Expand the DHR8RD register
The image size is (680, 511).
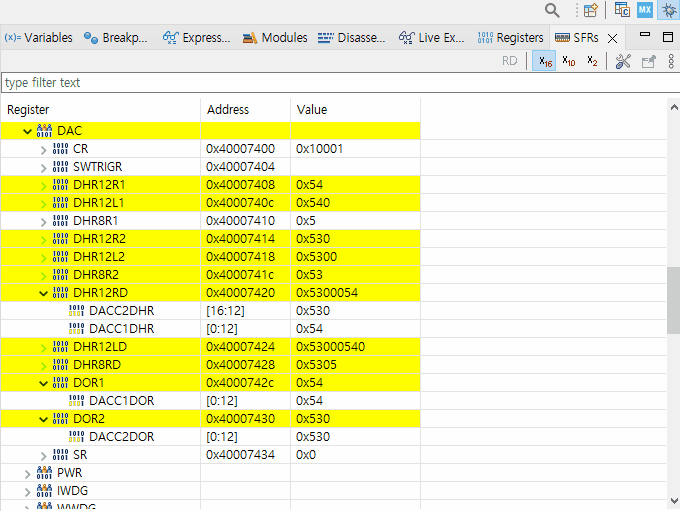pos(43,366)
